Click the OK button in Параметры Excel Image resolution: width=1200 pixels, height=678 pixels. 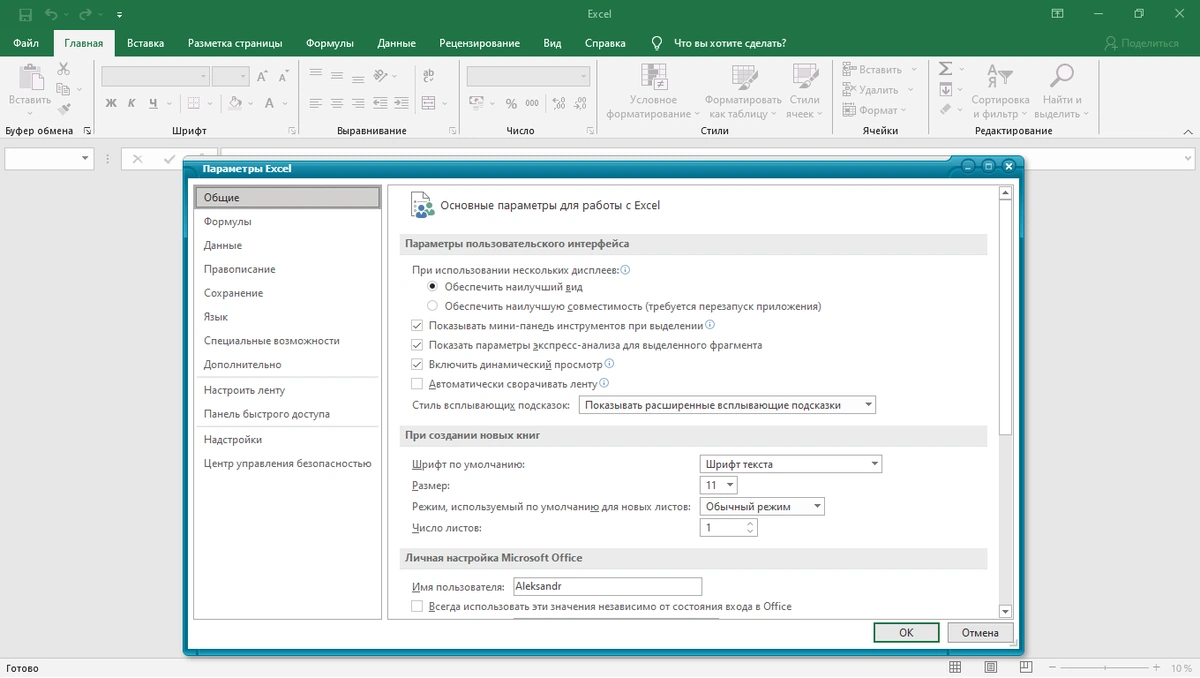point(906,632)
